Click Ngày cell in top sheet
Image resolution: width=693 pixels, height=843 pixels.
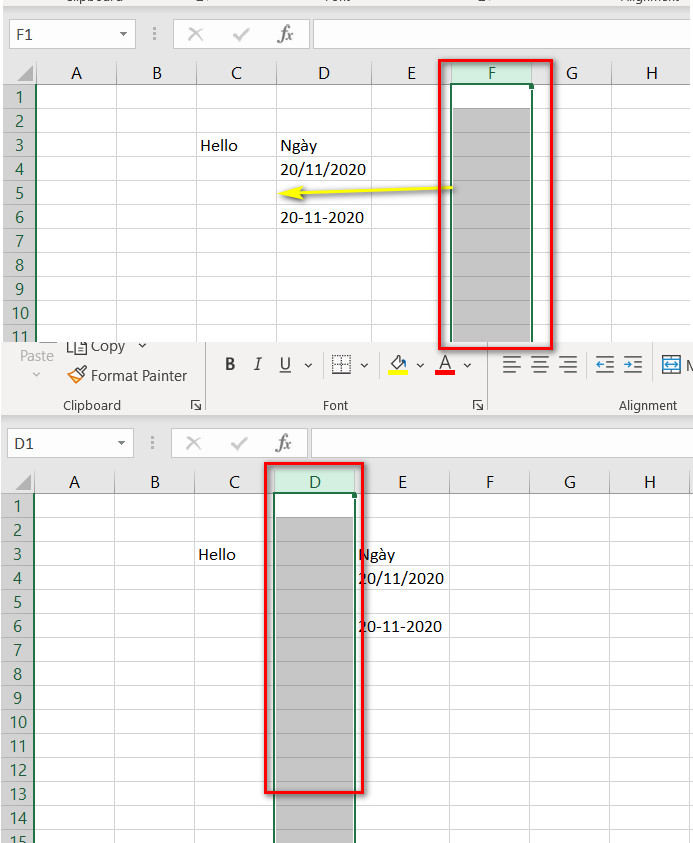click(324, 145)
